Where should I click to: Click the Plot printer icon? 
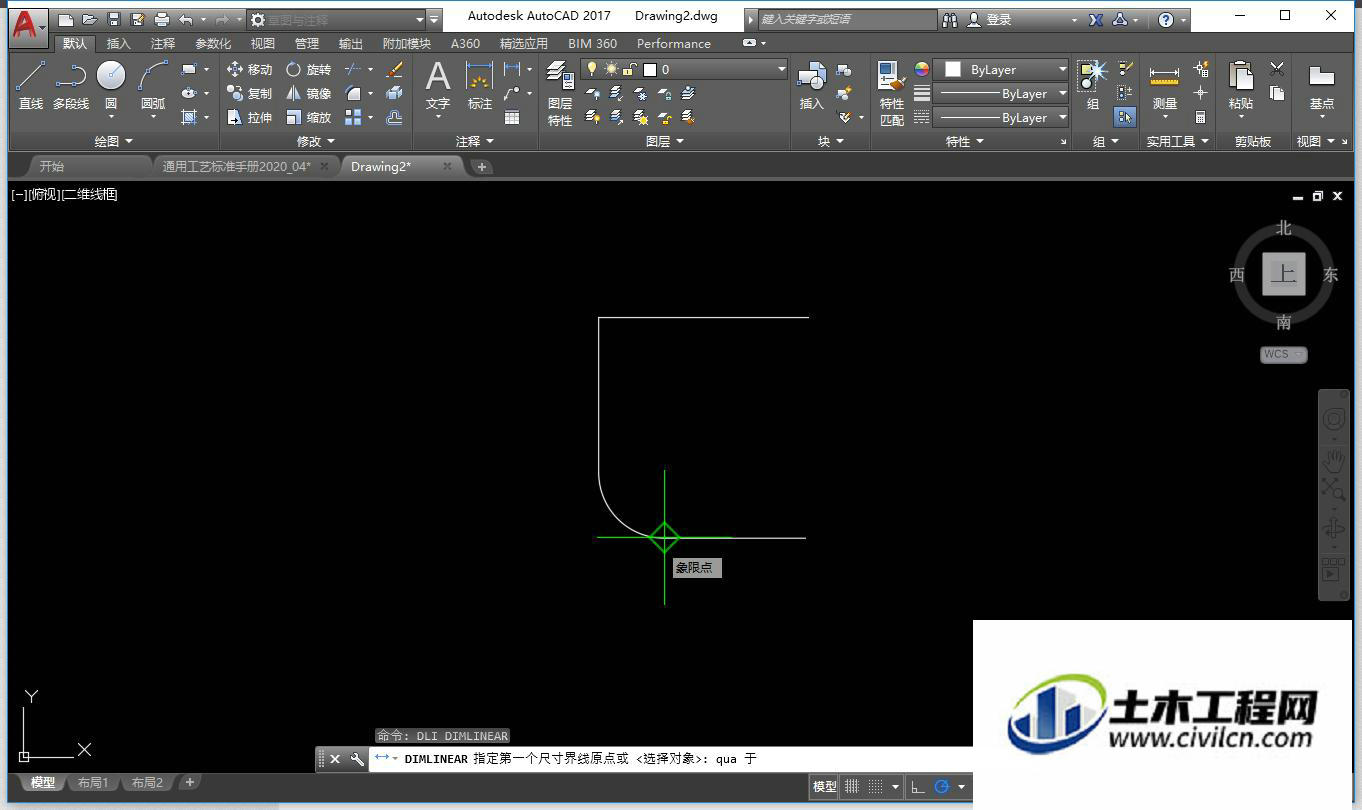pos(161,19)
